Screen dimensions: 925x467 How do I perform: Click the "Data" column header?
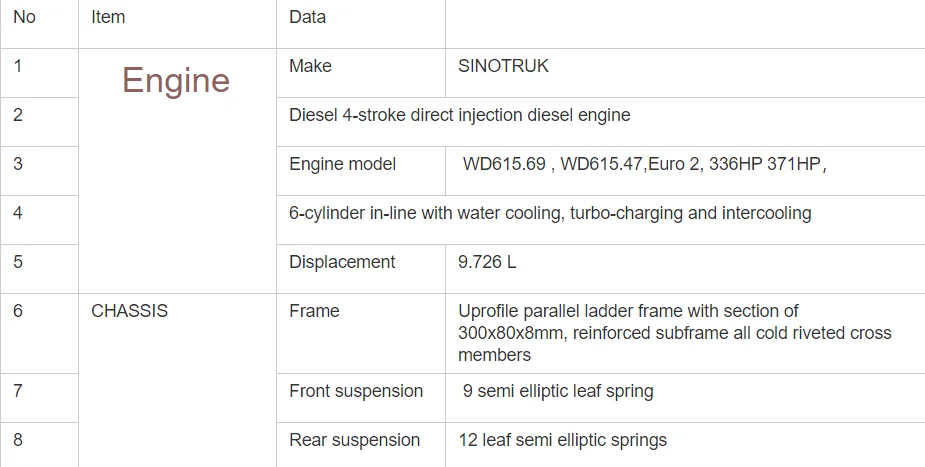[x=307, y=17]
